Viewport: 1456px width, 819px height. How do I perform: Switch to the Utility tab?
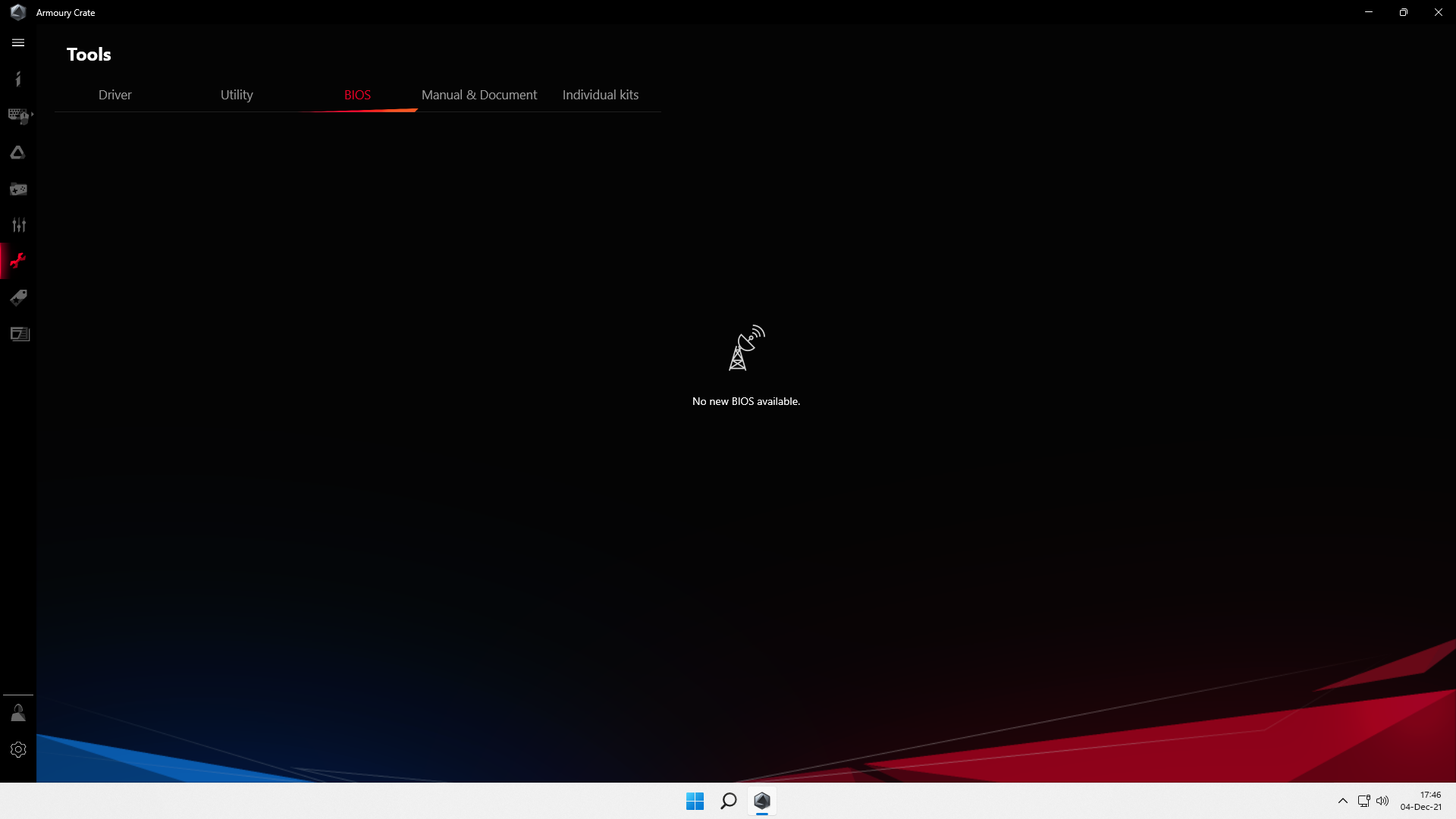(x=237, y=95)
